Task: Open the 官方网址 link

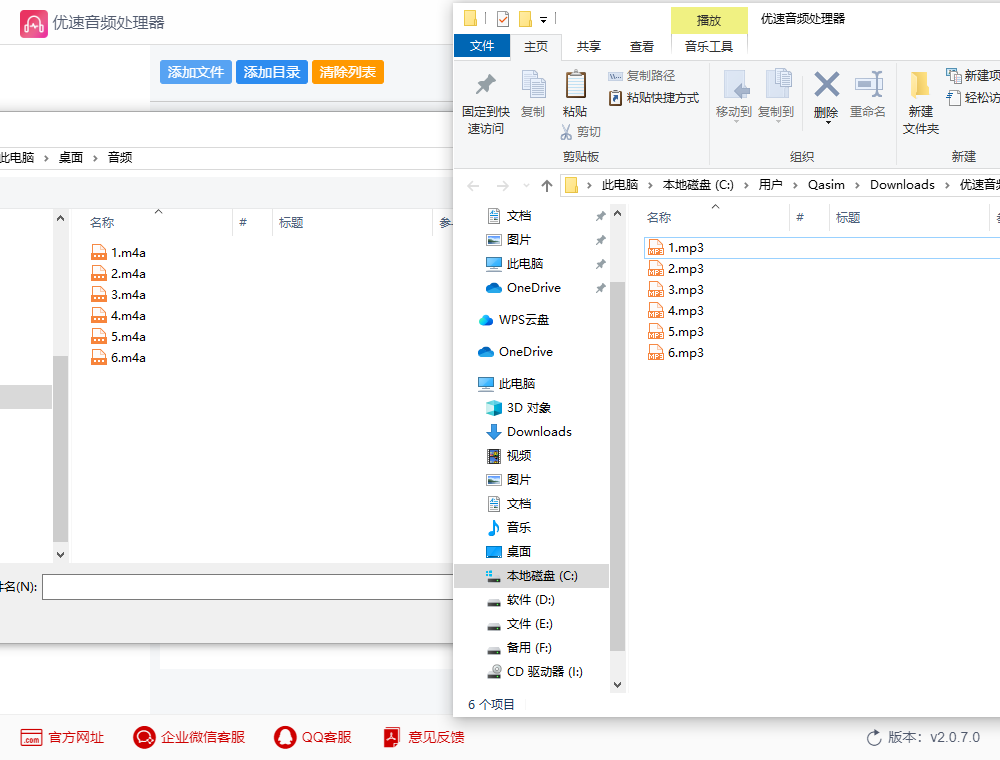Action: tap(62, 738)
